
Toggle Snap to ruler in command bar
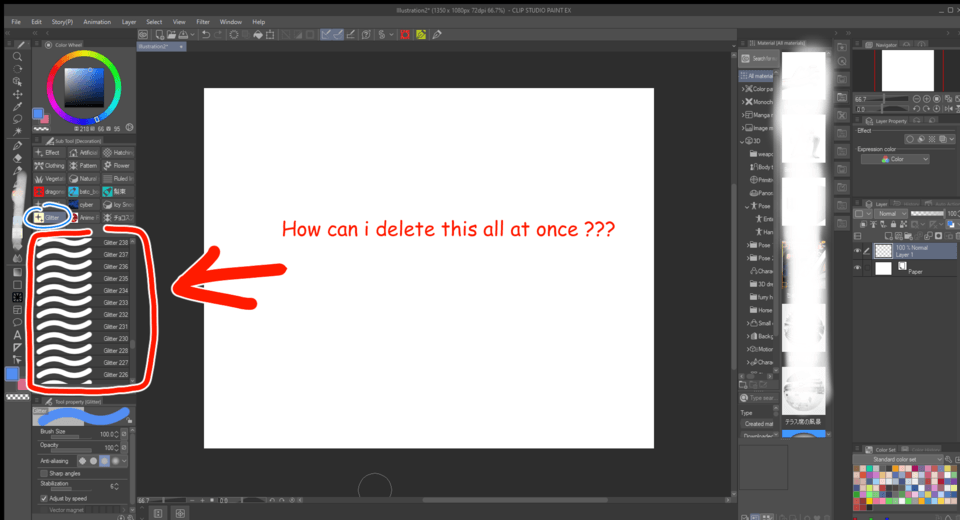326,35
